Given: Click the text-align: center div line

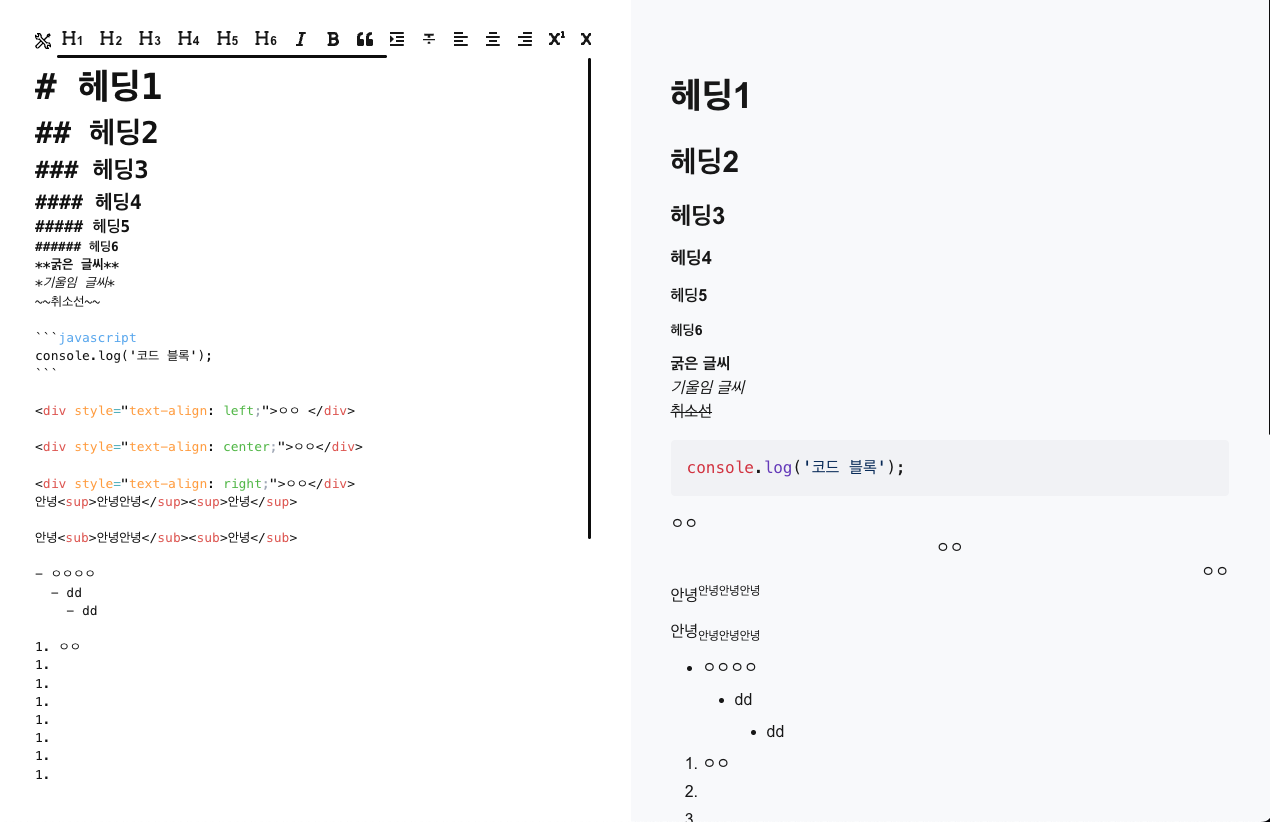Looking at the screenshot, I should pos(199,447).
